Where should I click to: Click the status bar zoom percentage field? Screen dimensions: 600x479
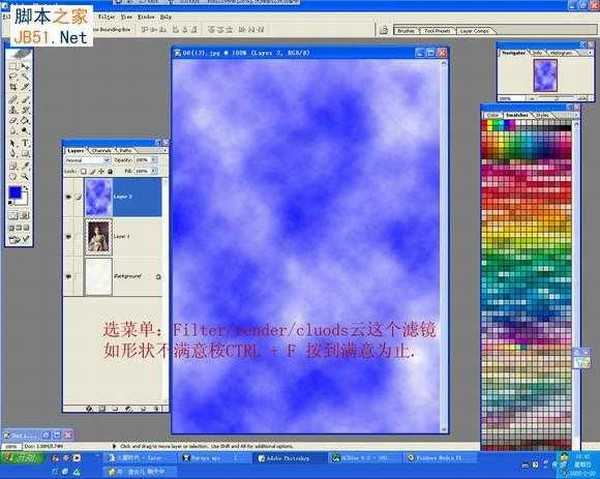[11, 446]
